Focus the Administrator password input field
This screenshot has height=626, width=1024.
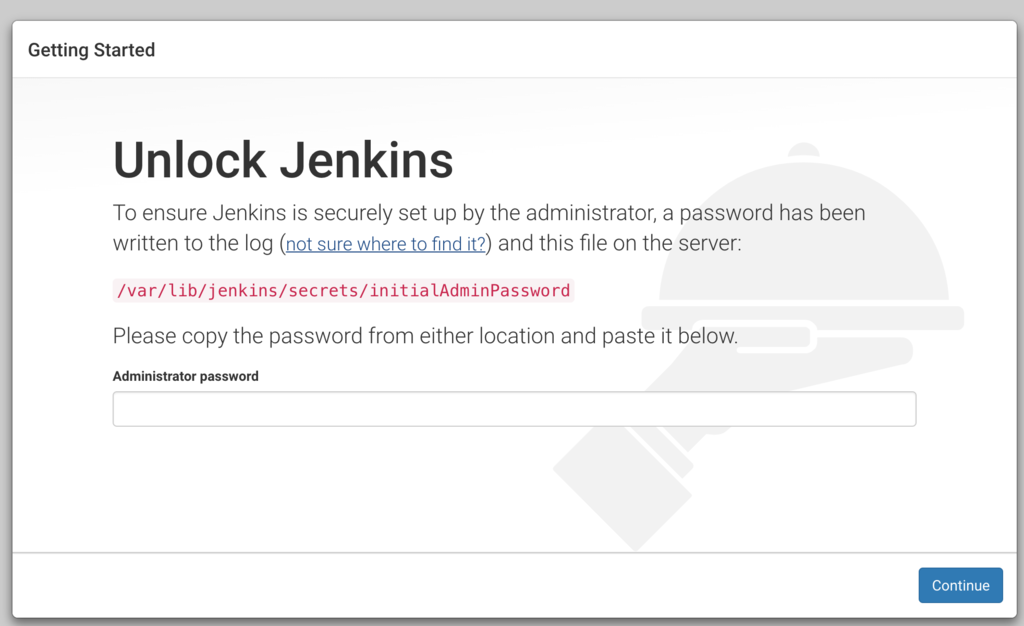click(x=514, y=409)
